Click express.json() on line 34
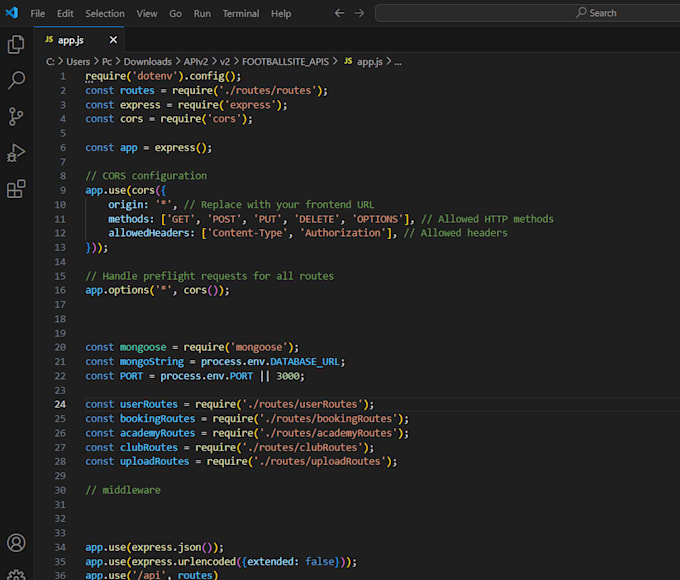This screenshot has height=580, width=680. point(172,547)
